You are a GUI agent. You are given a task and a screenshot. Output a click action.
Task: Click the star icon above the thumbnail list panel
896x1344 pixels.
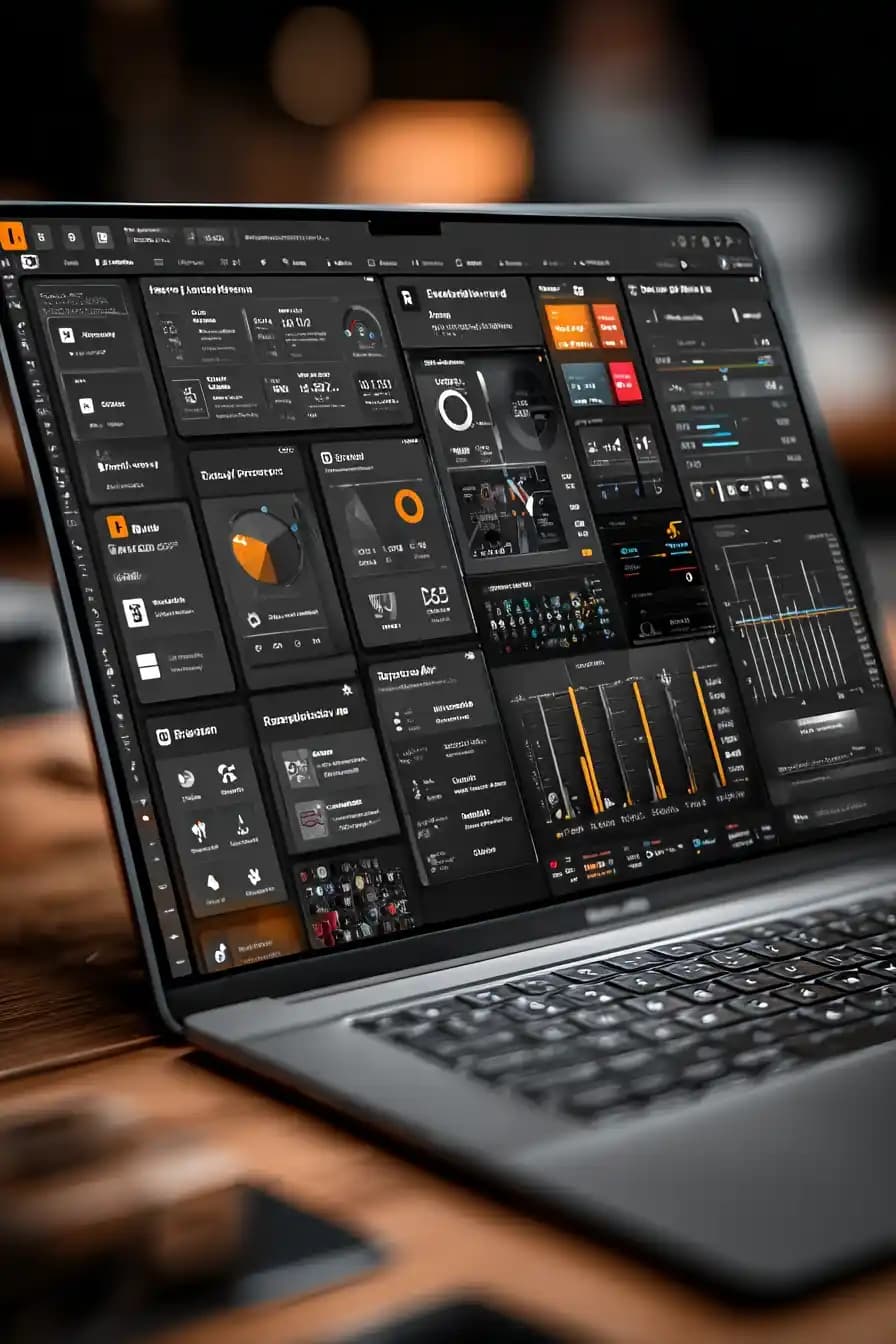click(347, 690)
